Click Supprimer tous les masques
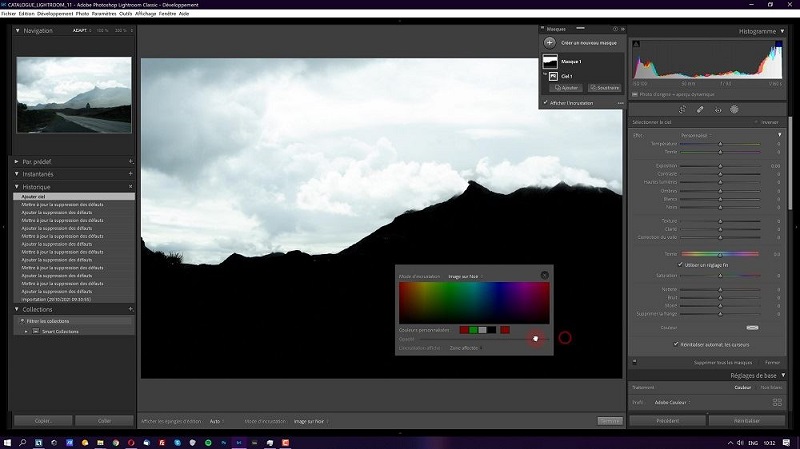The height and width of the screenshot is (449, 800). click(x=723, y=362)
